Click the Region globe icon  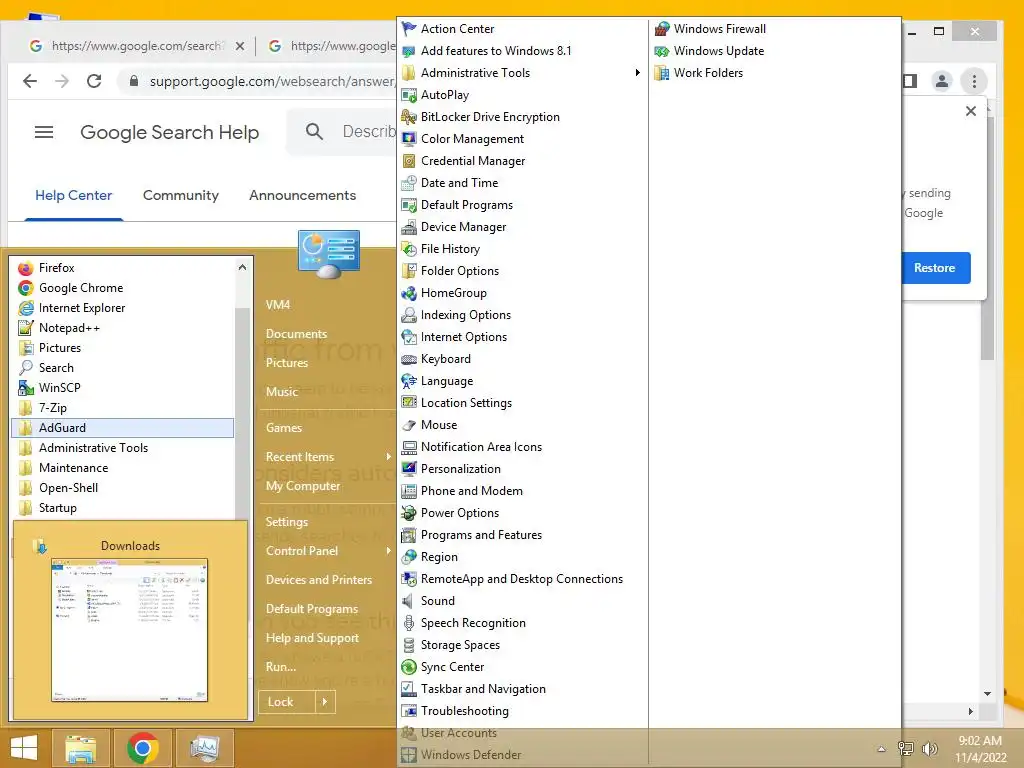[x=409, y=556]
